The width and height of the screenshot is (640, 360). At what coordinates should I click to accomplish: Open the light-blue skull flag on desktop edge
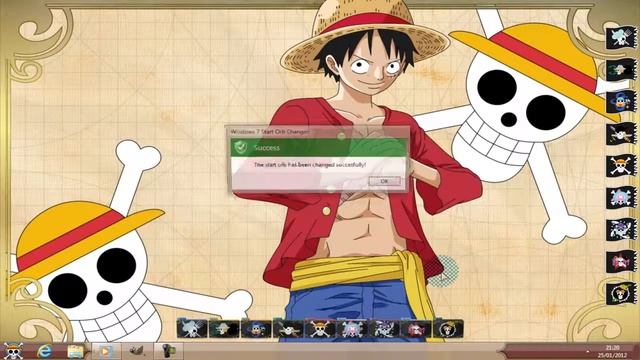tap(620, 38)
